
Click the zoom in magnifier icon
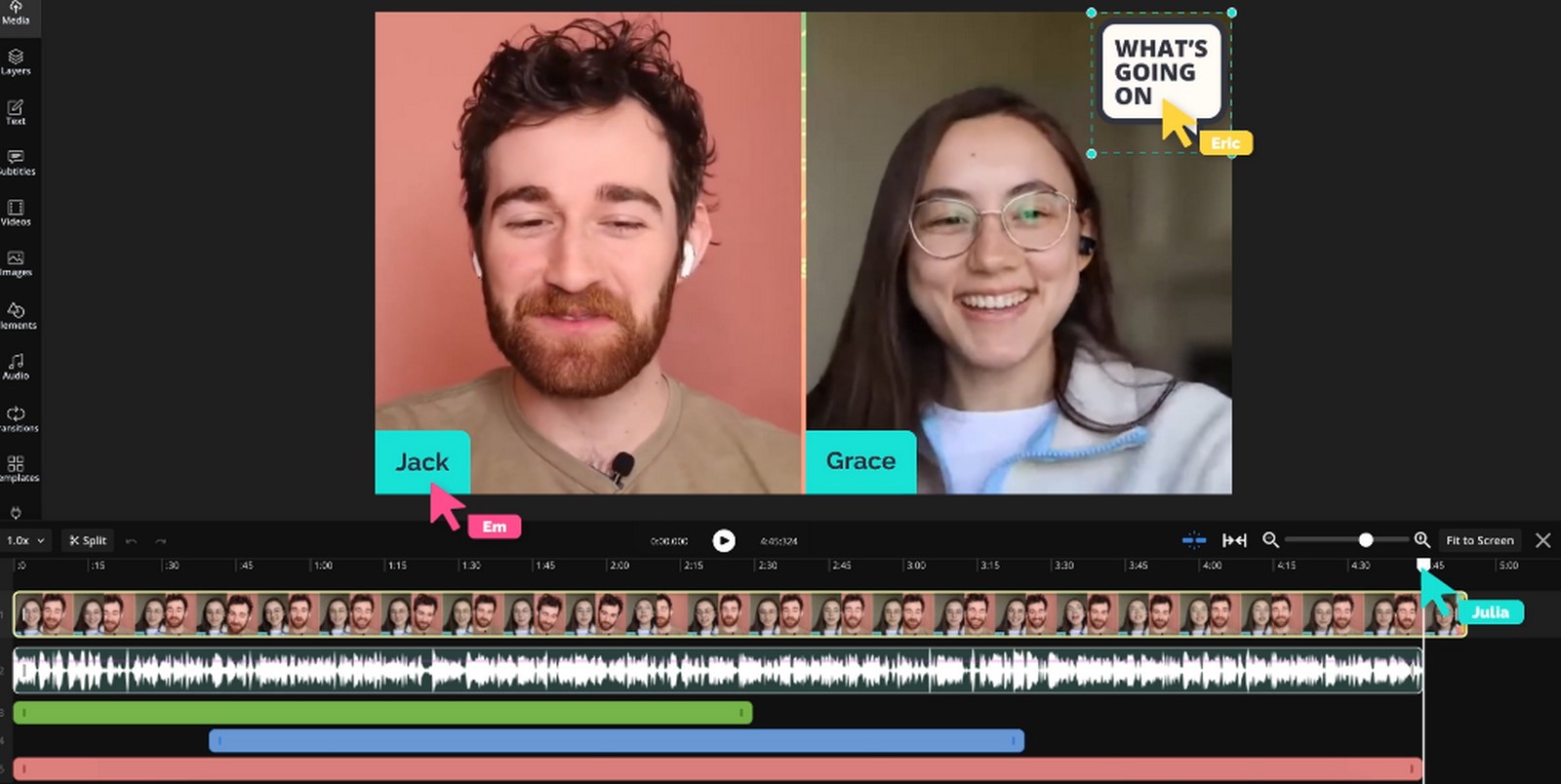pyautogui.click(x=1421, y=539)
